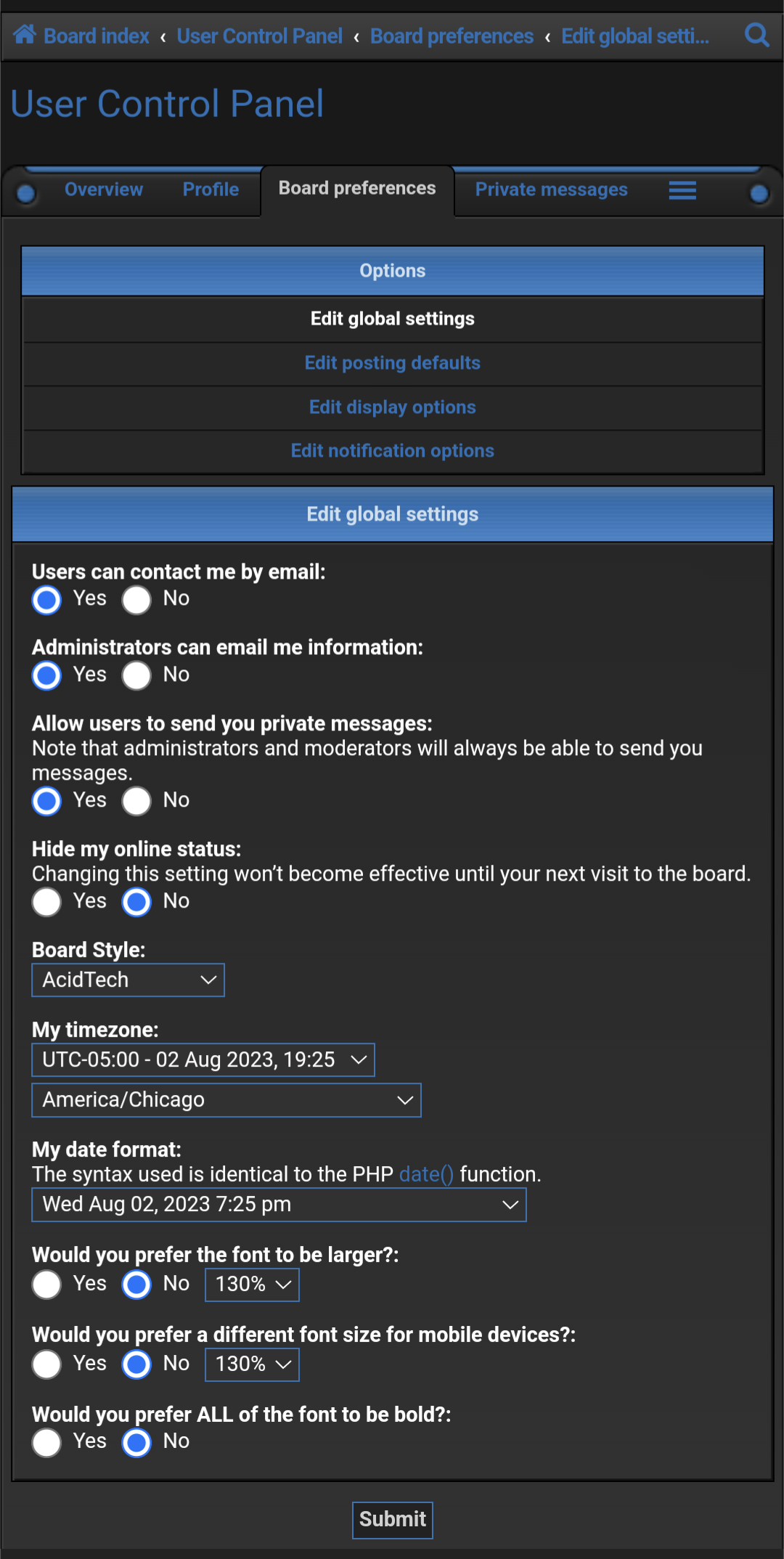Switch to the Profile tab
784x1559 pixels.
tap(211, 190)
